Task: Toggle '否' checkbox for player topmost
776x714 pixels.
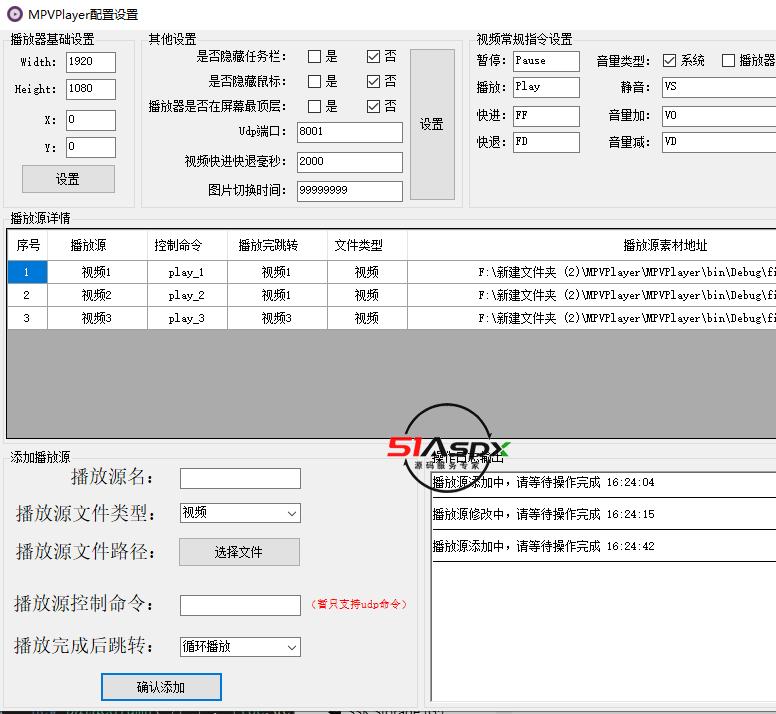Action: click(x=374, y=106)
